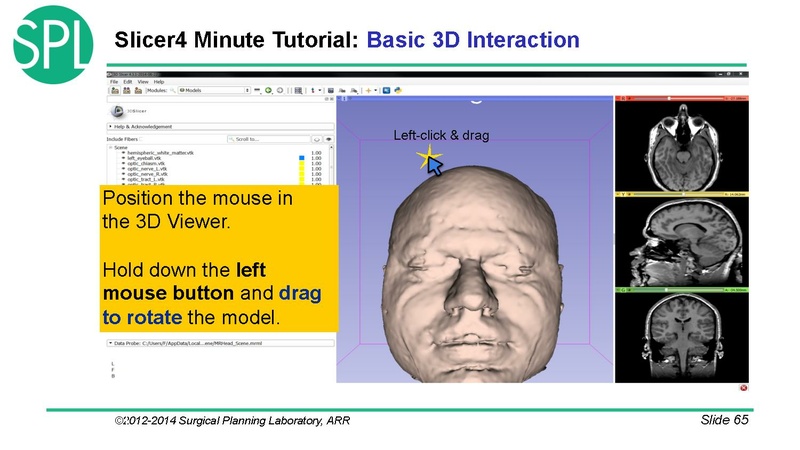Open the View menu
Image resolution: width=800 pixels, height=450 pixels.
[x=143, y=82]
